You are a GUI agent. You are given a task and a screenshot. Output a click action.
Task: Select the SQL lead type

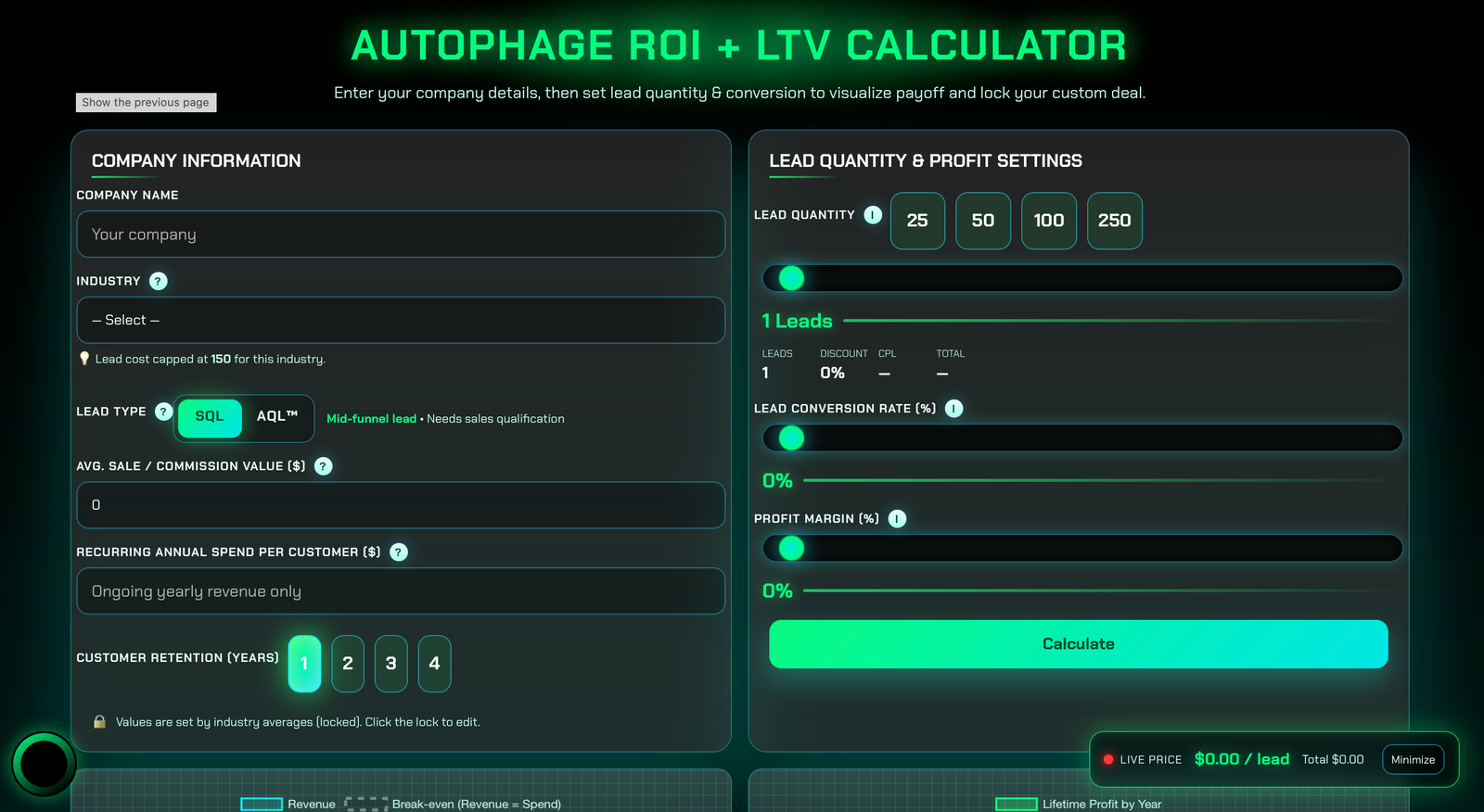(210, 417)
